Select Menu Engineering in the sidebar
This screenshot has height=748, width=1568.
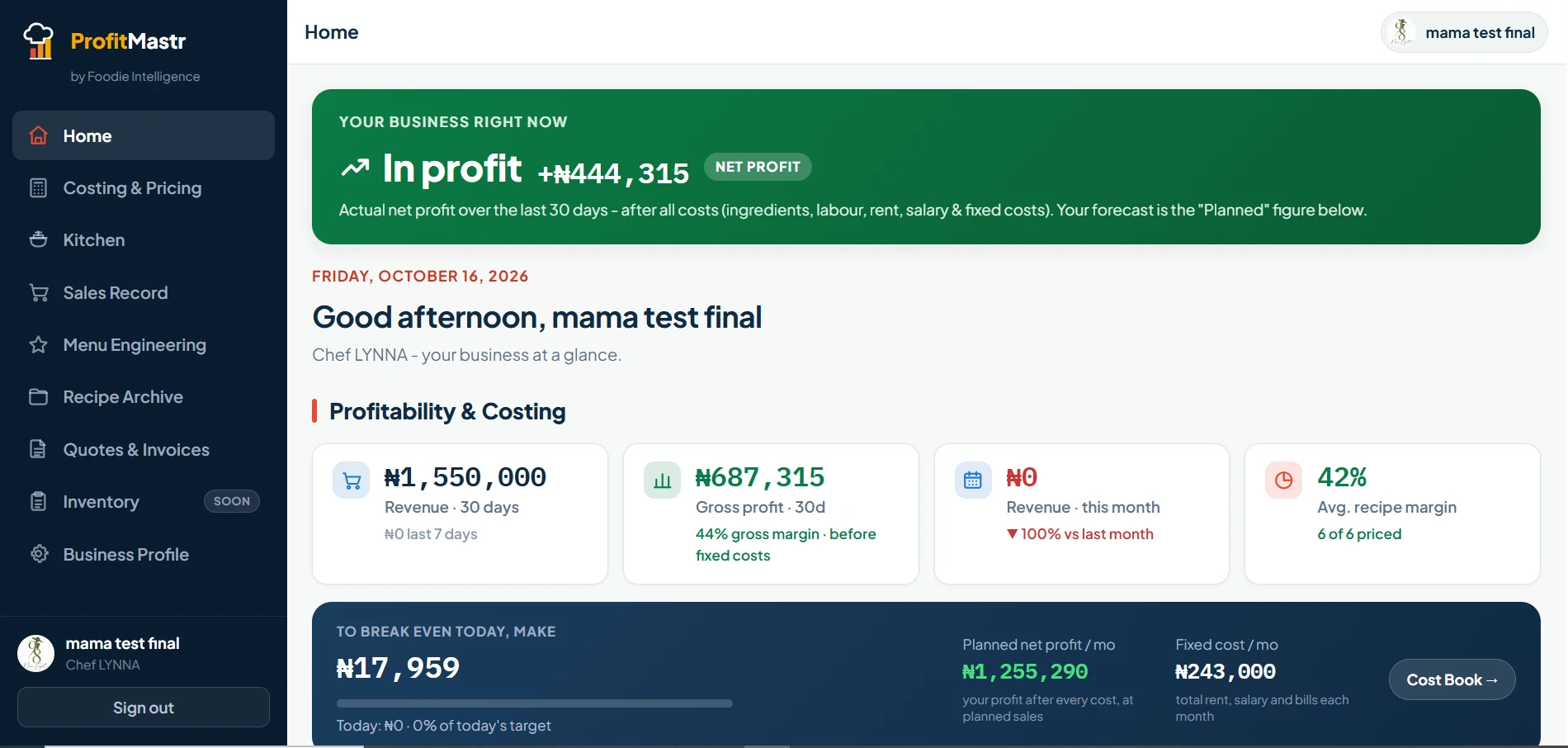[144, 344]
